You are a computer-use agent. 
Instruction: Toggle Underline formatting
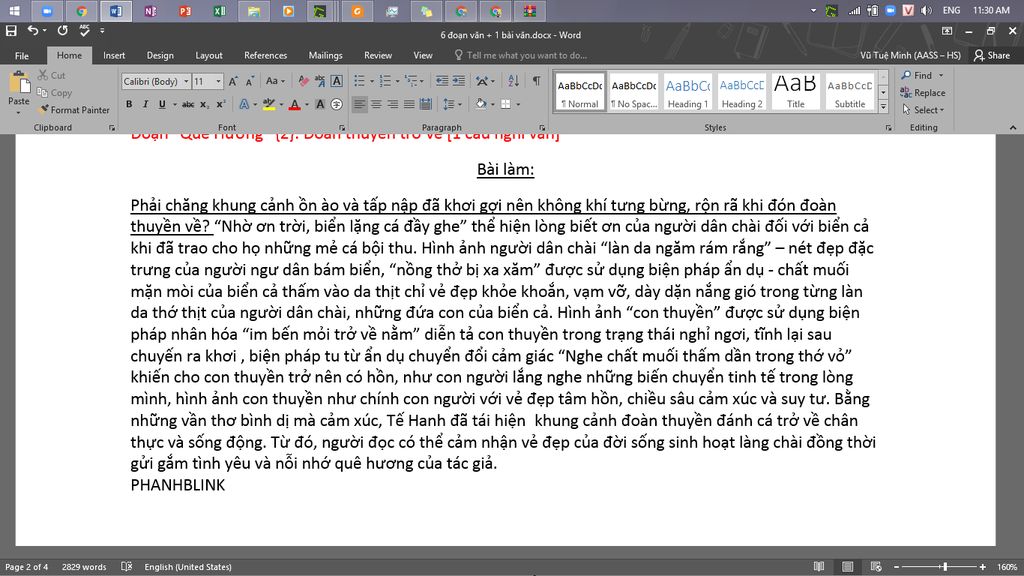162,104
